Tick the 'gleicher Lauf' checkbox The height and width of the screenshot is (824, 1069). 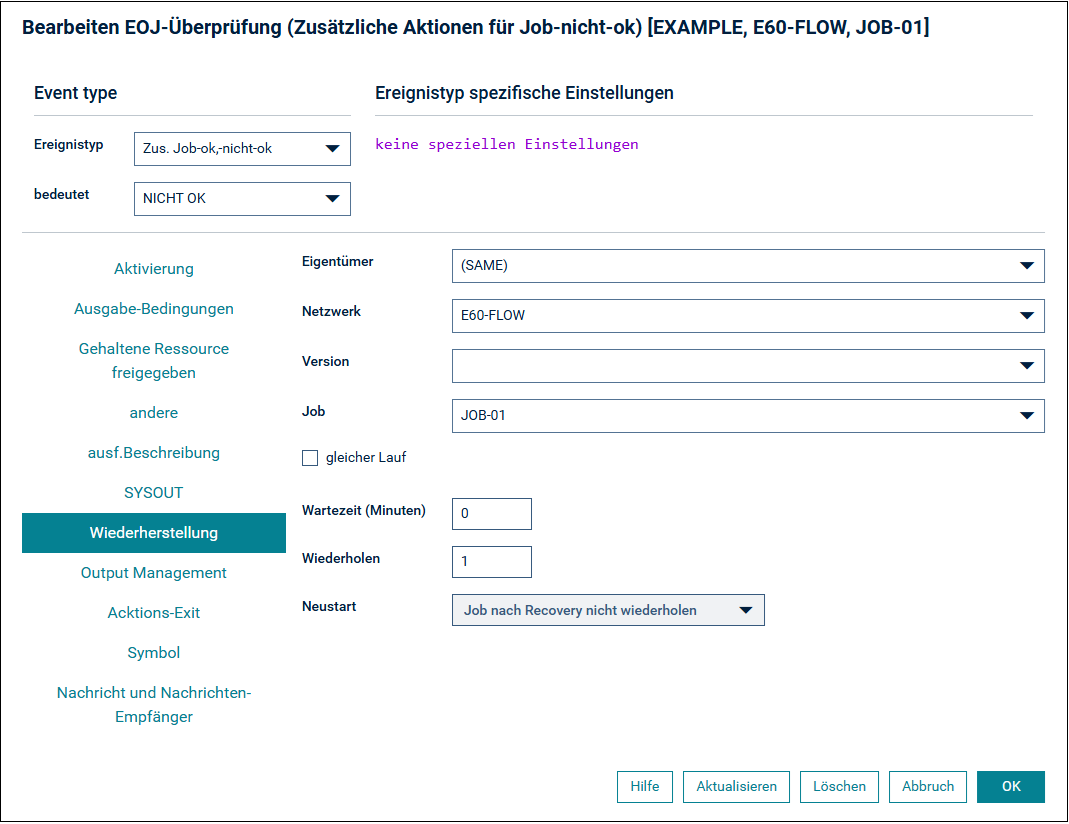[x=310, y=458]
